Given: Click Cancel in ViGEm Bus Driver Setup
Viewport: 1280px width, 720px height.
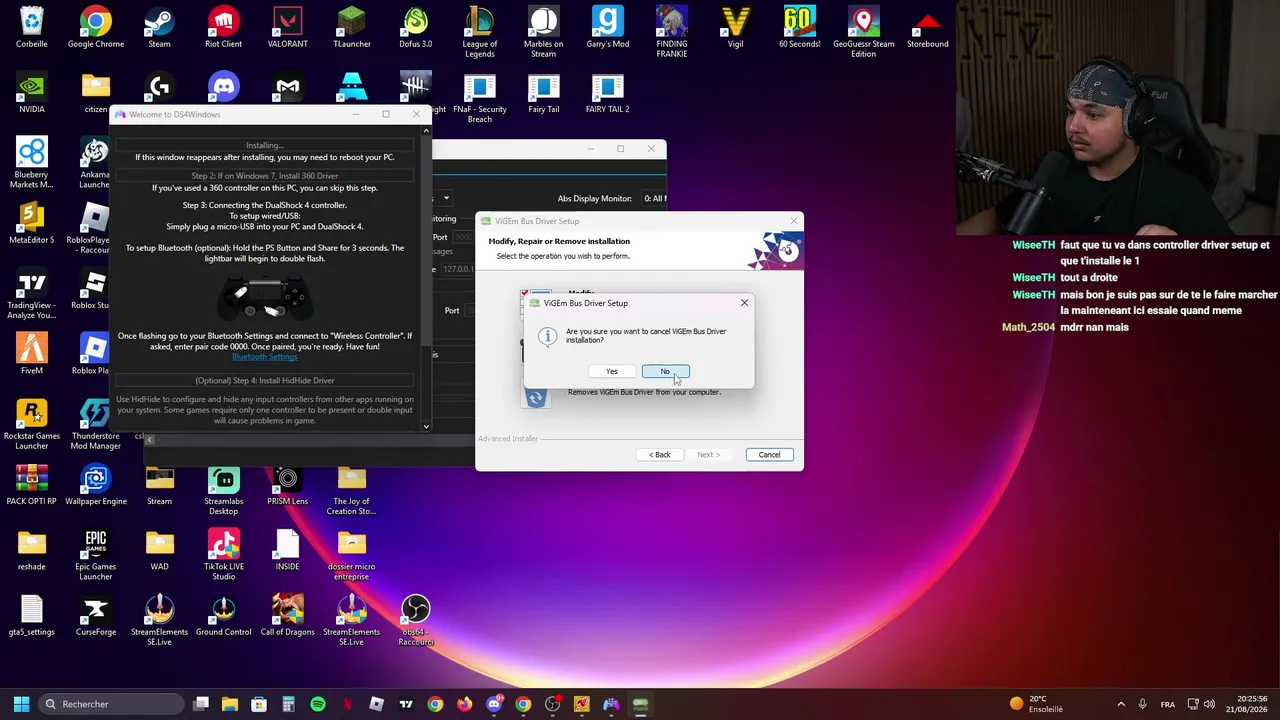Looking at the screenshot, I should 769,455.
